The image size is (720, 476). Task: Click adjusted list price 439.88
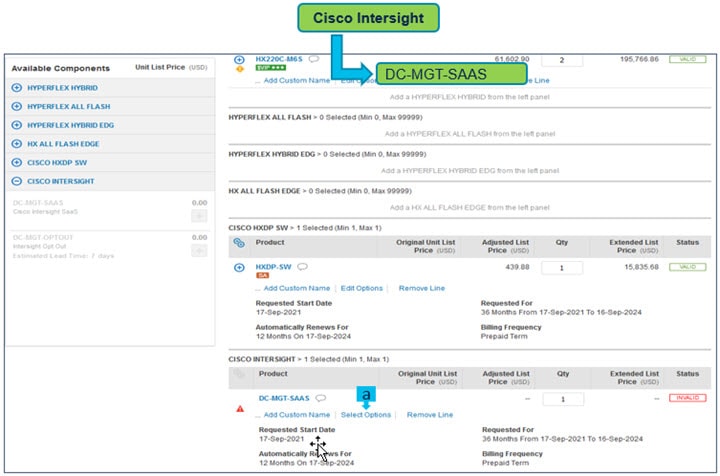click(517, 267)
